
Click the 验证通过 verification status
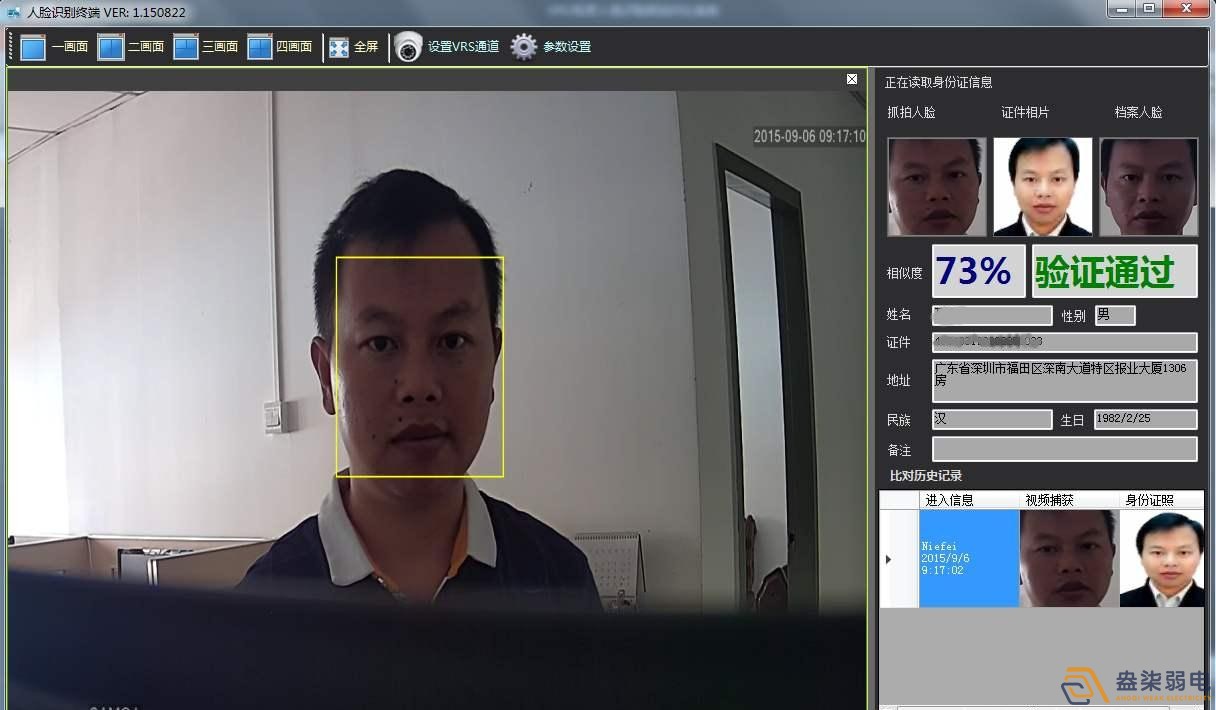point(1112,270)
